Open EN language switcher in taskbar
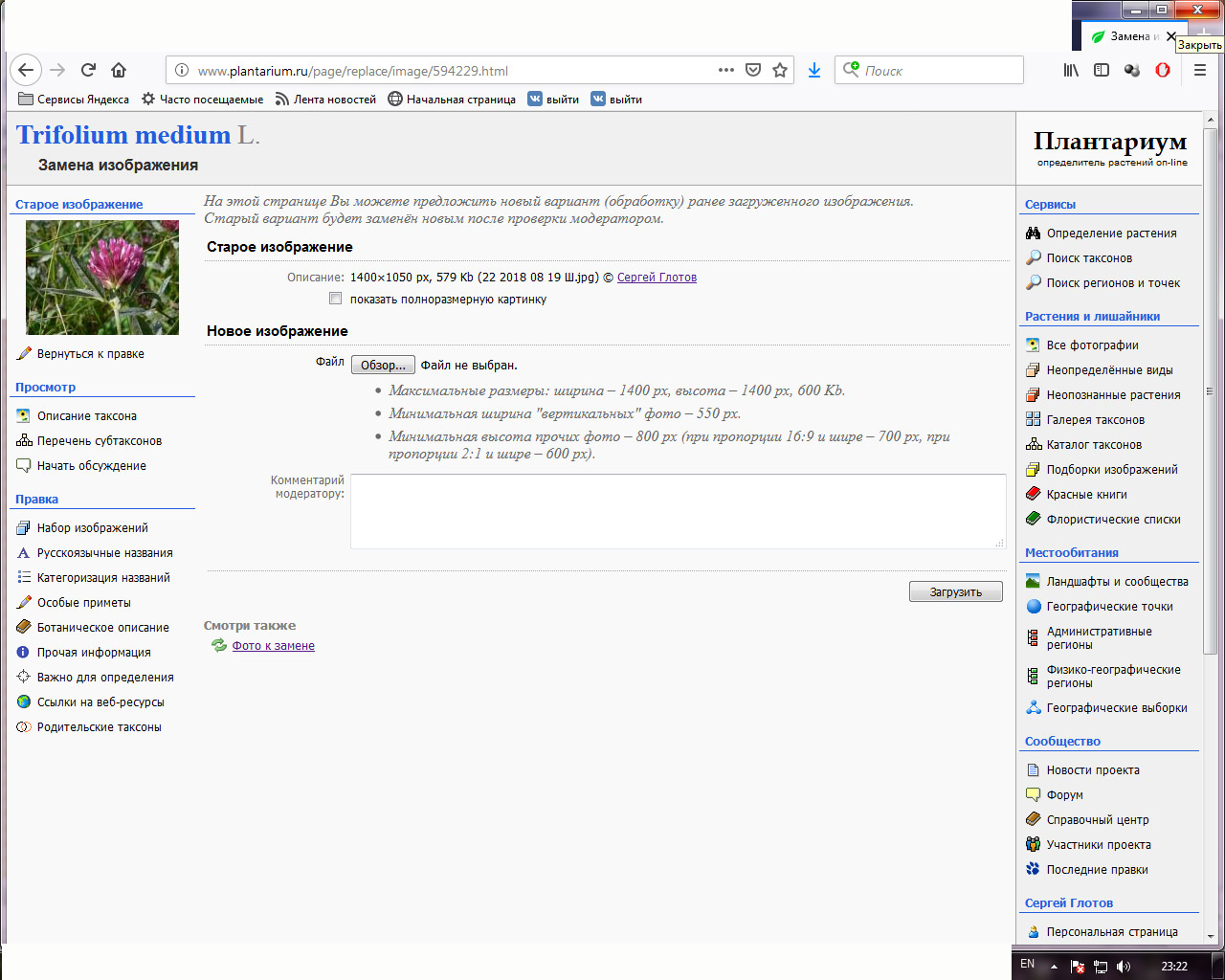Screen dimensions: 1225x980 click(x=1027, y=964)
